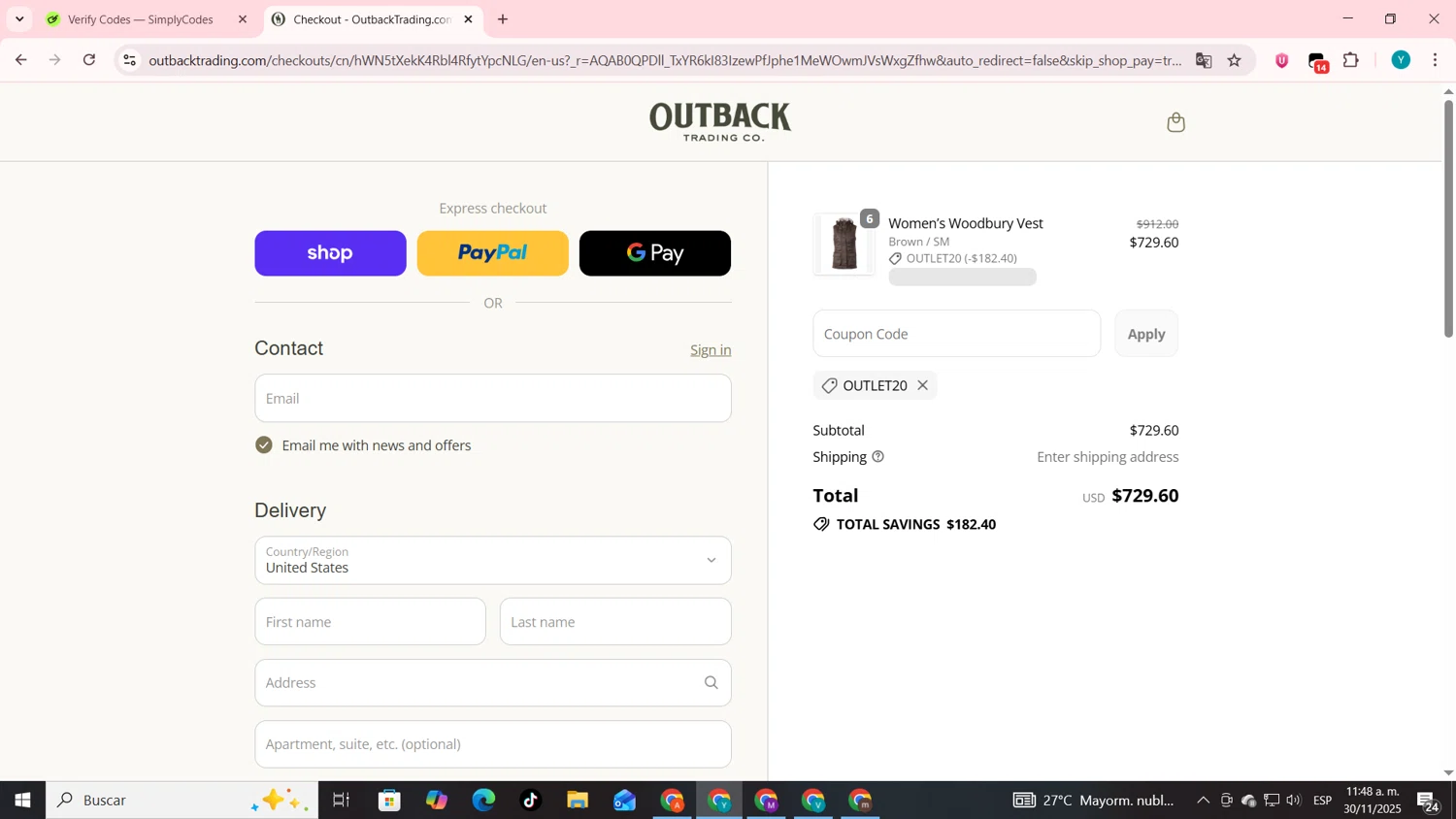Screen dimensions: 1456x819
Task: Close the Verify Codes SimplyCodes tab
Action: click(x=243, y=19)
